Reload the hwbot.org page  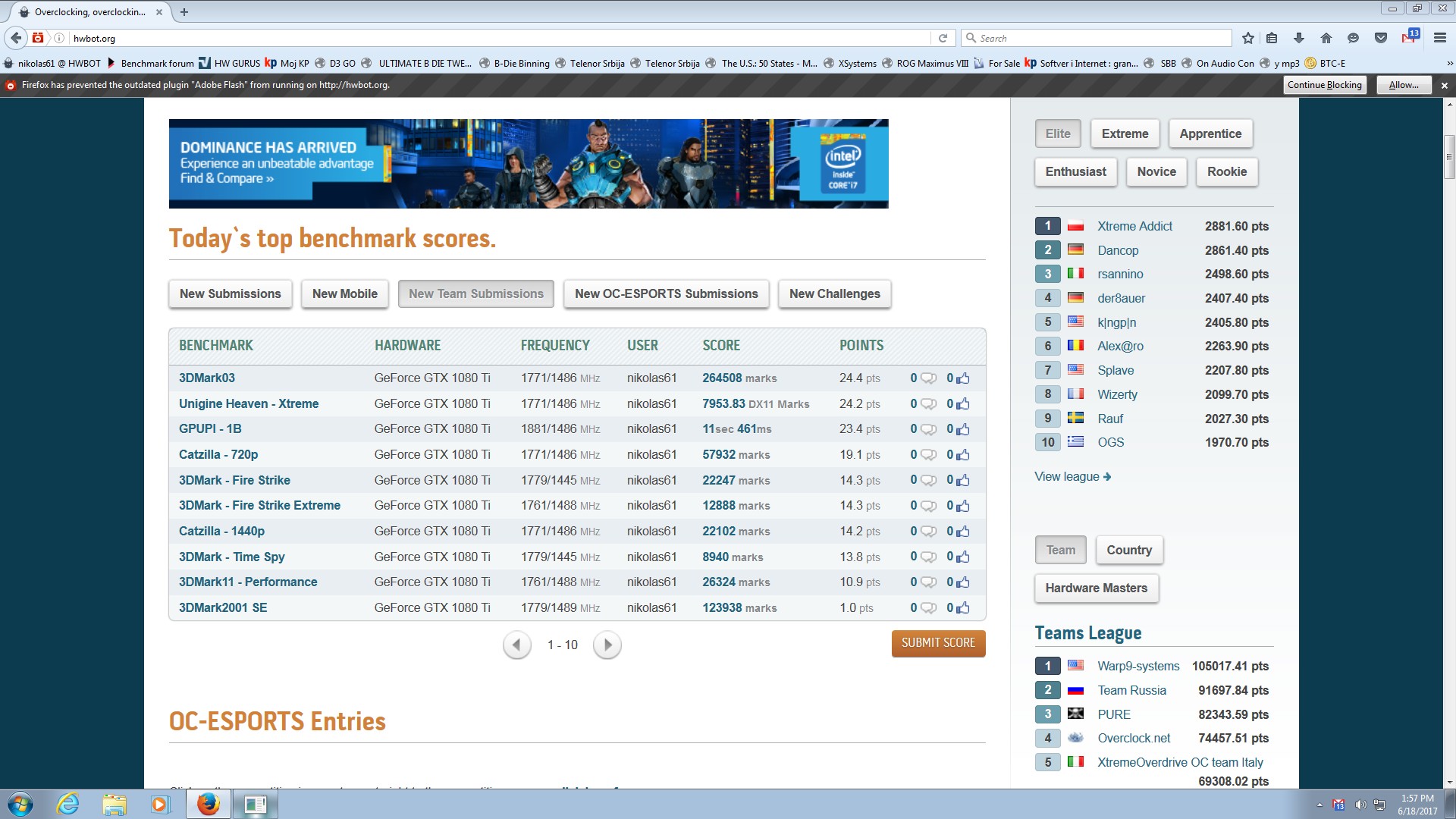(x=943, y=38)
